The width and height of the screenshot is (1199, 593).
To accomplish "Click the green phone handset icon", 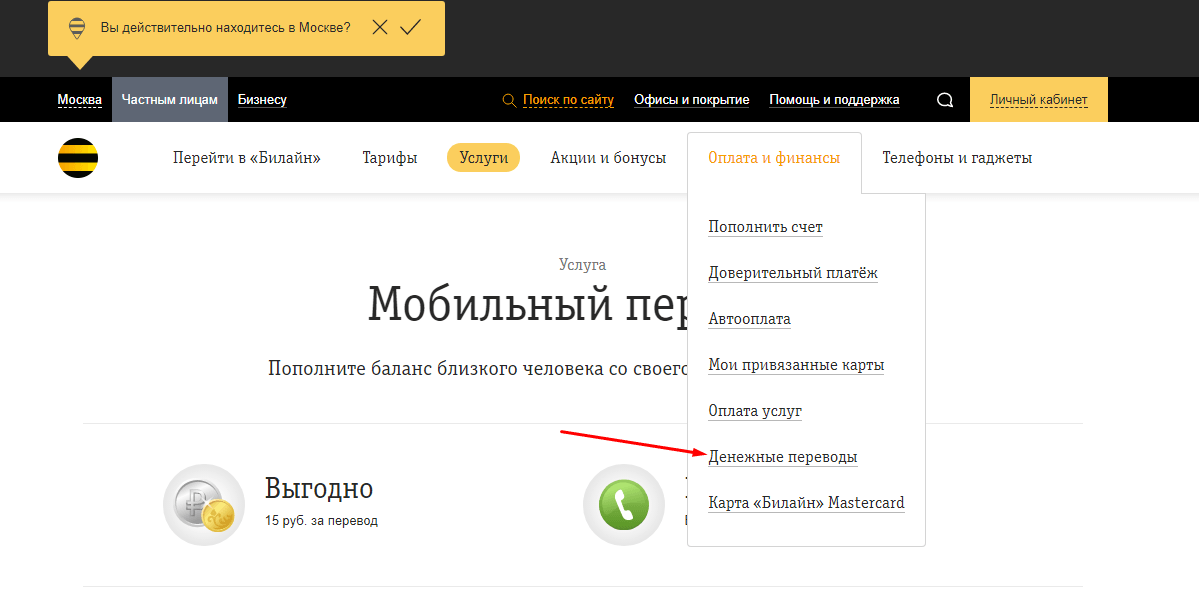I will coord(624,505).
